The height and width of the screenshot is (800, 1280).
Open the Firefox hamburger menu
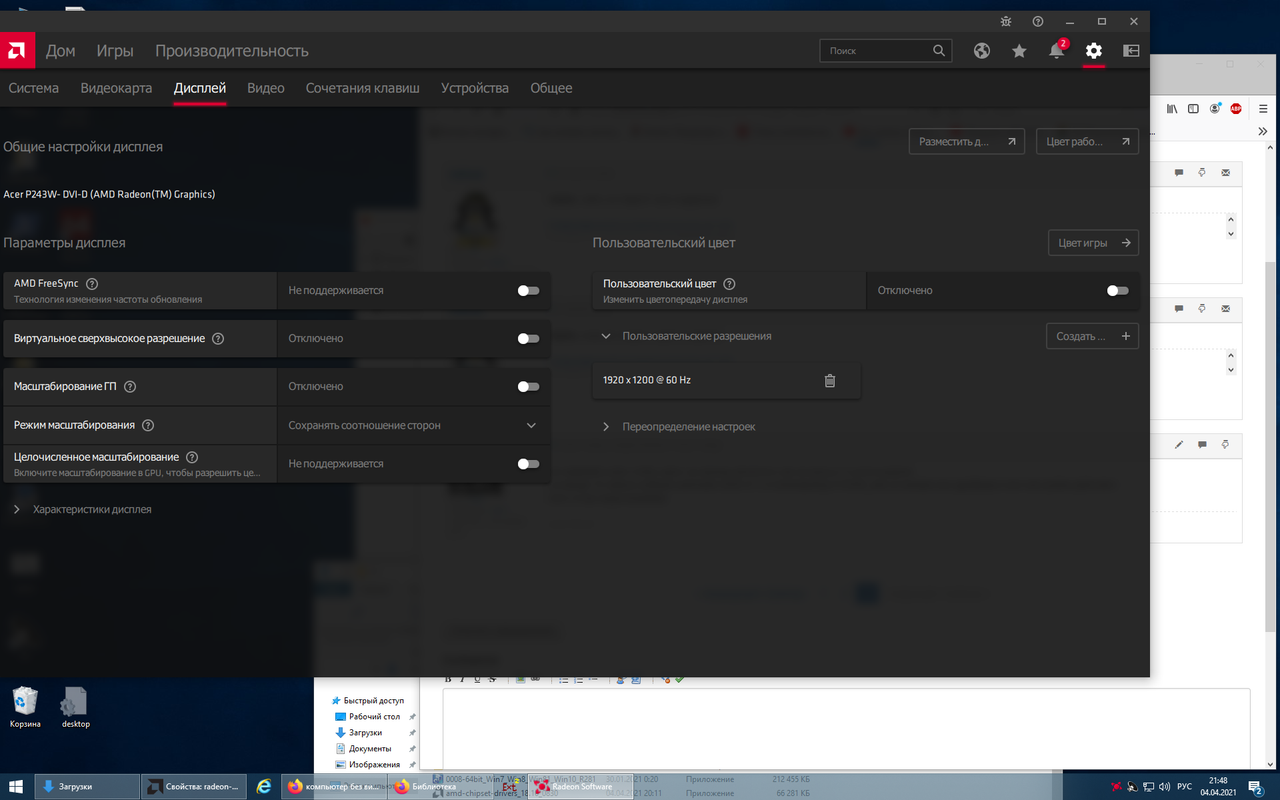pyautogui.click(x=1264, y=108)
